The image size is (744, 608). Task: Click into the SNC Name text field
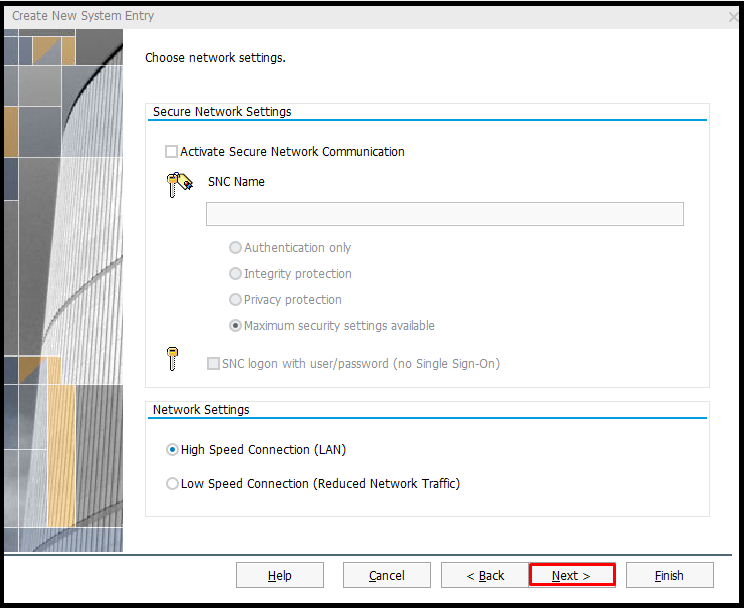click(444, 214)
